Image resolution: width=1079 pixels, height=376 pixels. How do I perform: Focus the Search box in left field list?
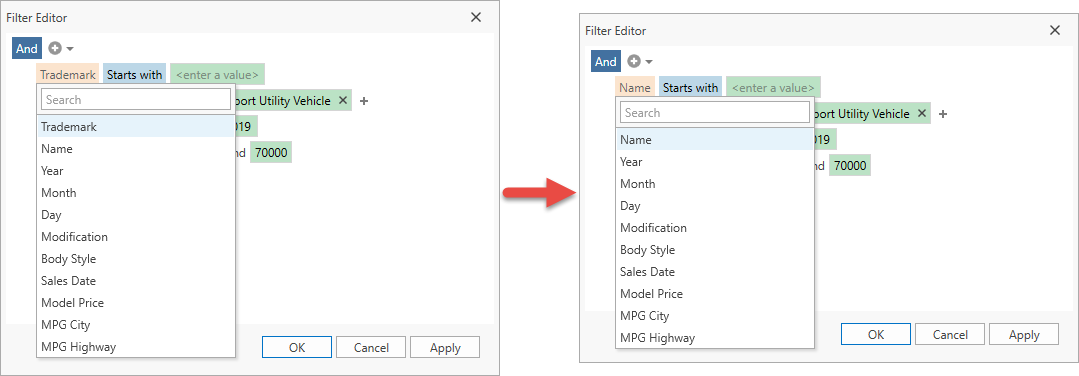pos(136,99)
